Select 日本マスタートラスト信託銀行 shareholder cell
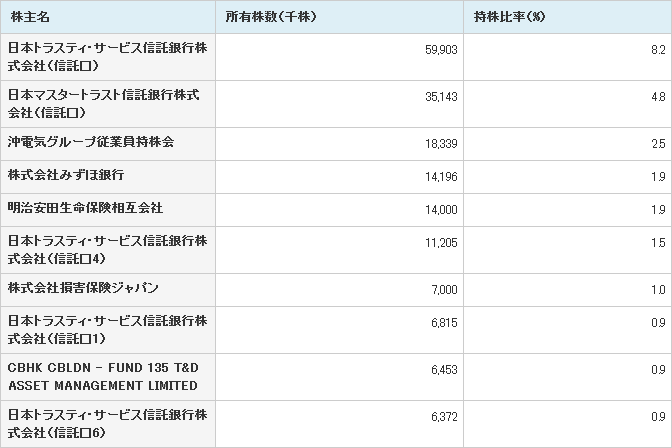The height and width of the screenshot is (448, 672). (108, 104)
